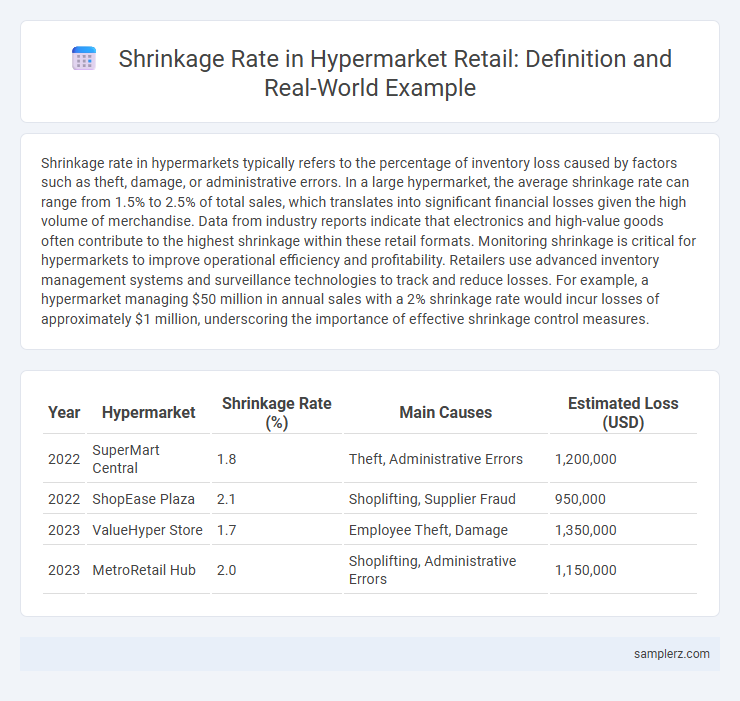Click the Estimated Loss (USD) column header

click(x=623, y=413)
